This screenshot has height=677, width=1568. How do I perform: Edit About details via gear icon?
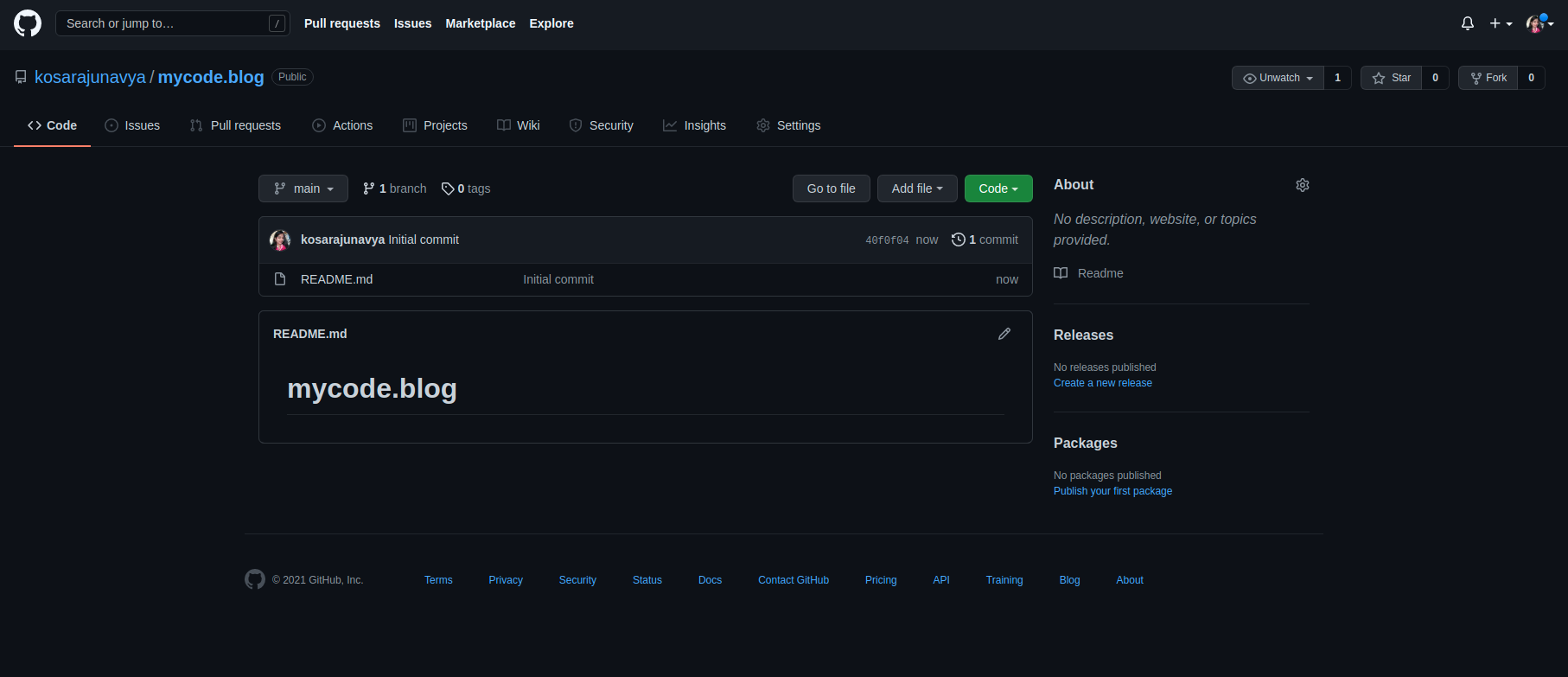[x=1303, y=185]
